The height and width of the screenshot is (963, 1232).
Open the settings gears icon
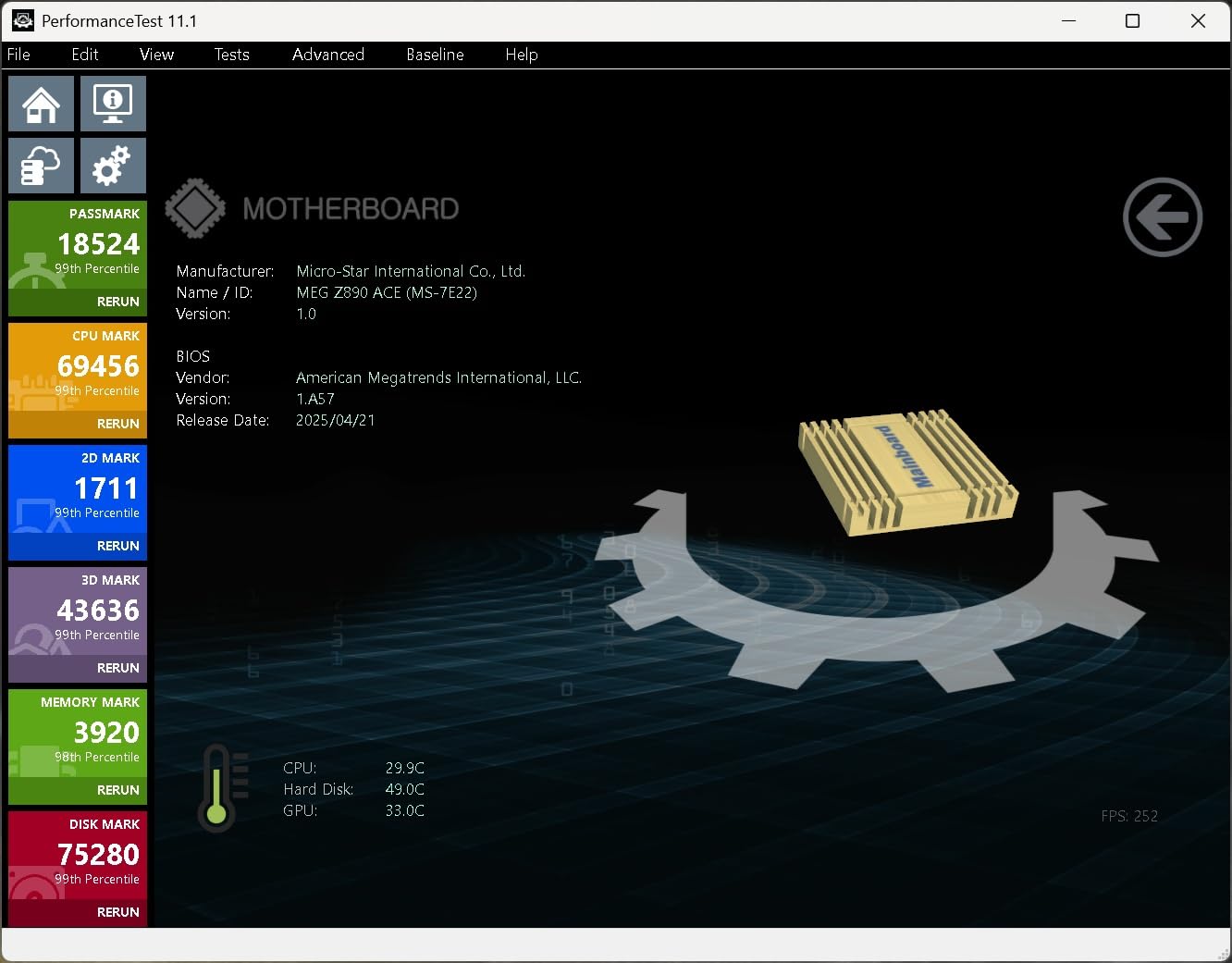pyautogui.click(x=113, y=166)
